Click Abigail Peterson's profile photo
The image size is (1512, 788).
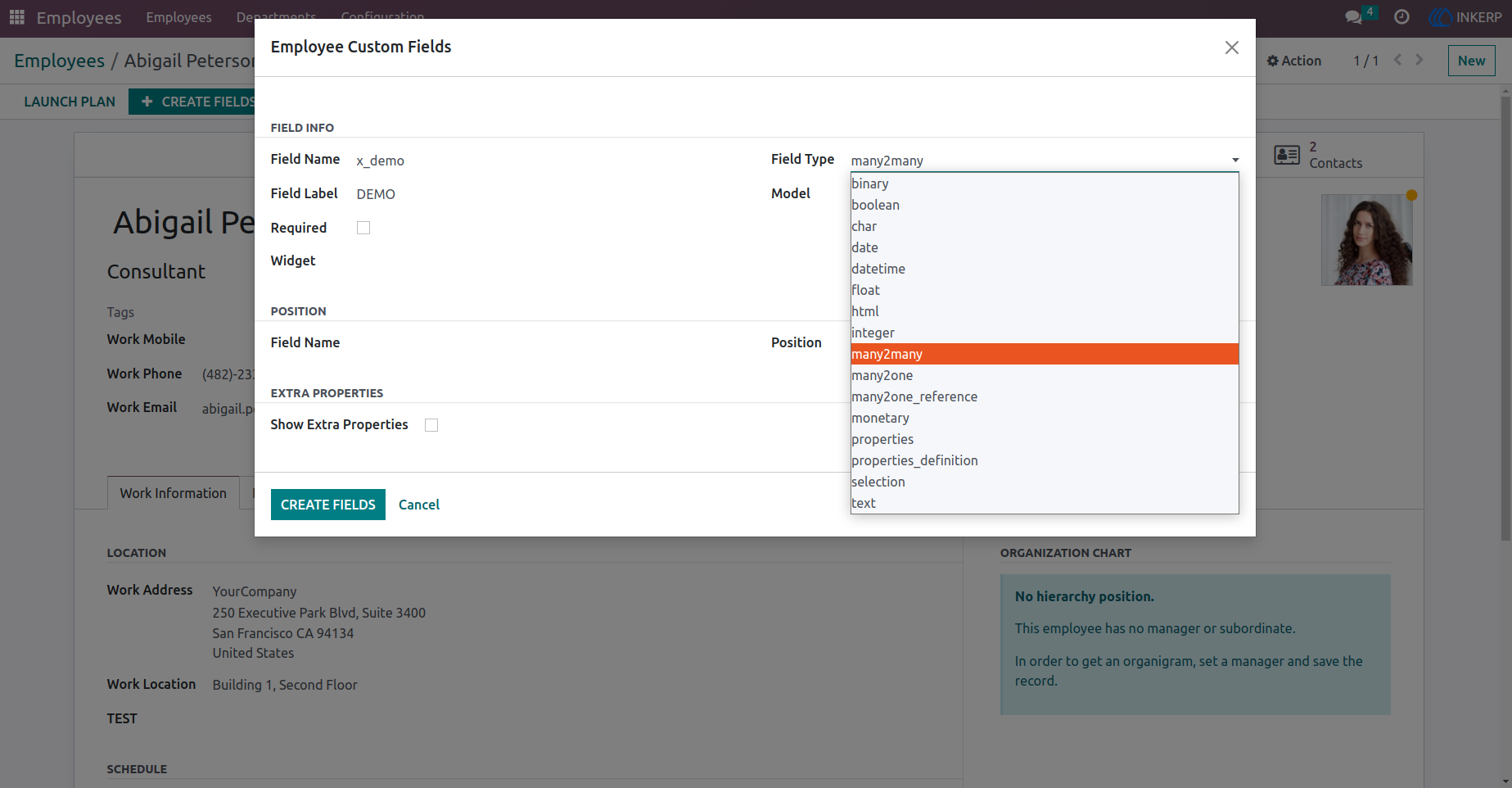[x=1366, y=239]
